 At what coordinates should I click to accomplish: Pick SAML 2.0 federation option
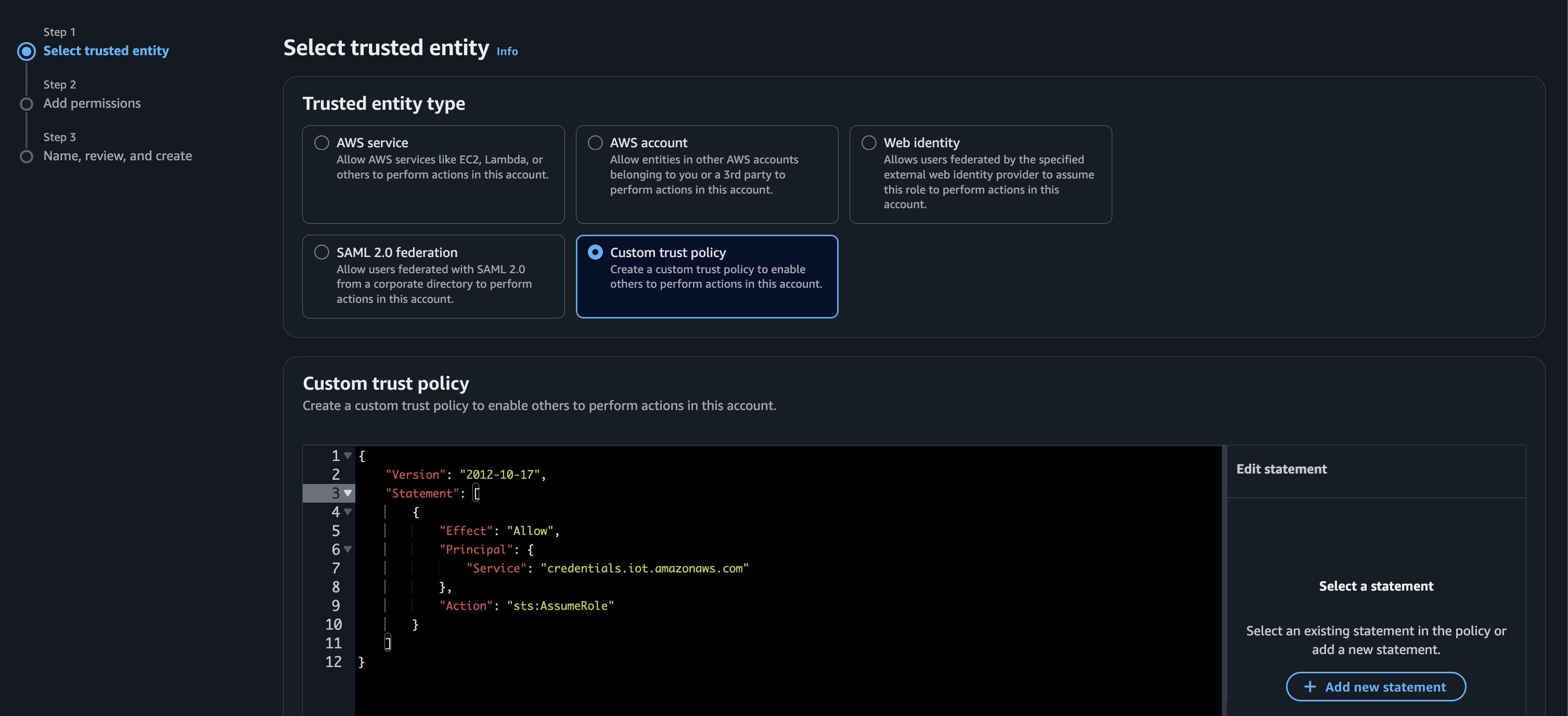tap(322, 252)
